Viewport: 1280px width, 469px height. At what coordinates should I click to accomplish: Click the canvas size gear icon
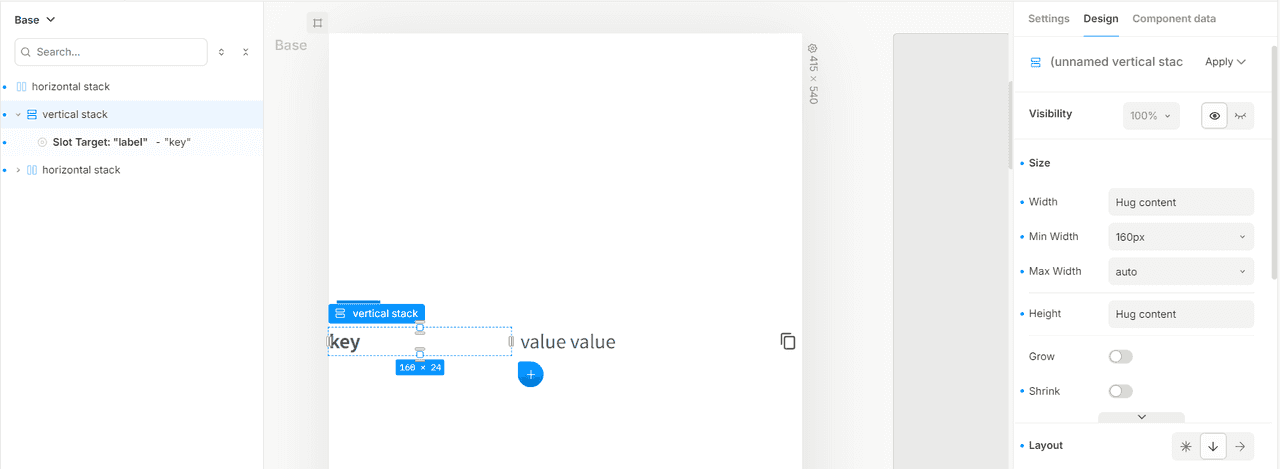click(x=813, y=48)
